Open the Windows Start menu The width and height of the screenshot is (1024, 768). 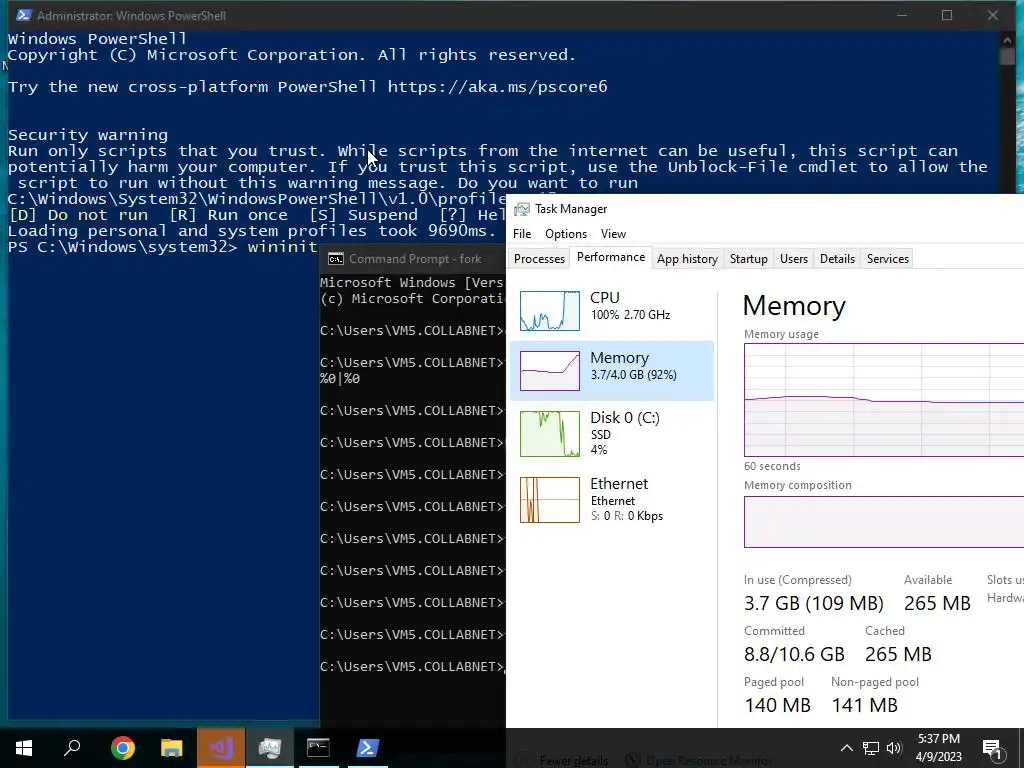pyautogui.click(x=24, y=747)
